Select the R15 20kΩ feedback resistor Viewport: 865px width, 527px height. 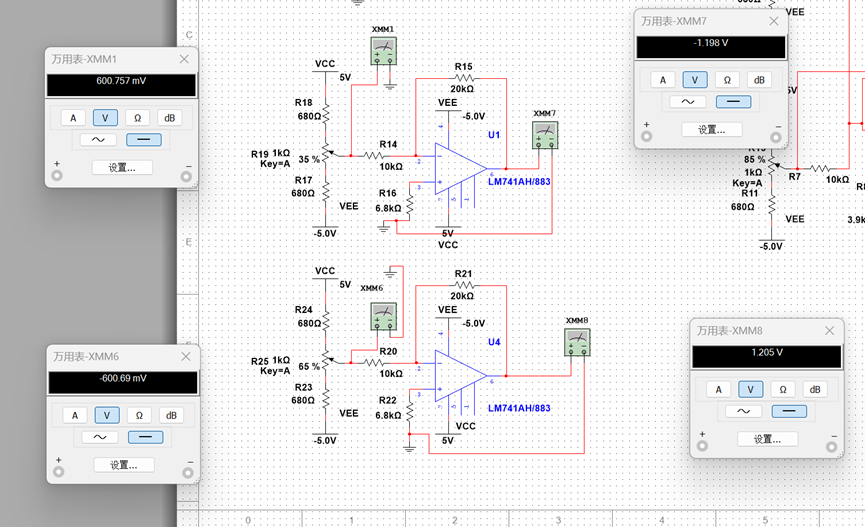click(x=464, y=78)
